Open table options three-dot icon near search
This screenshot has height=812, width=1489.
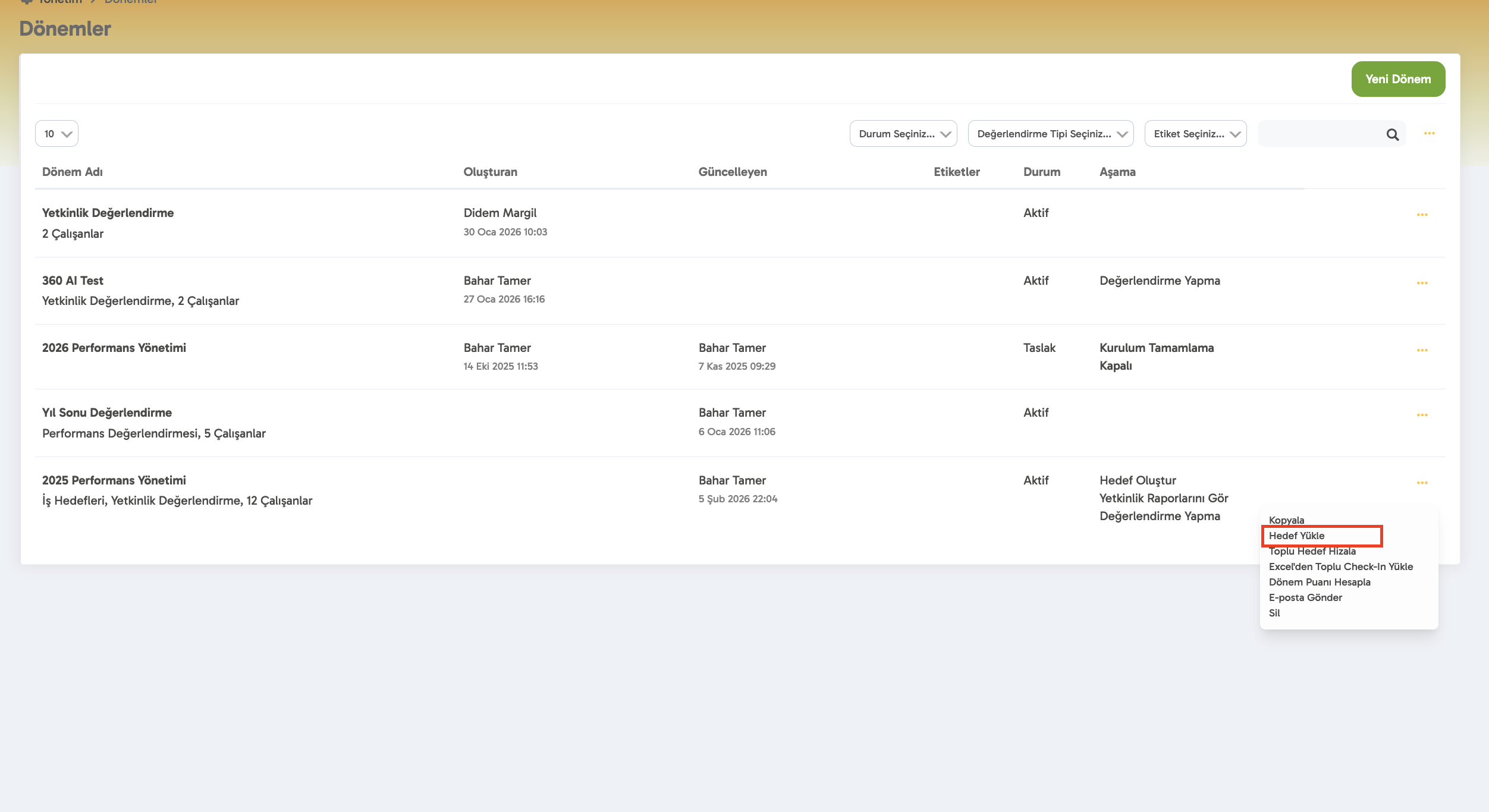coord(1429,133)
